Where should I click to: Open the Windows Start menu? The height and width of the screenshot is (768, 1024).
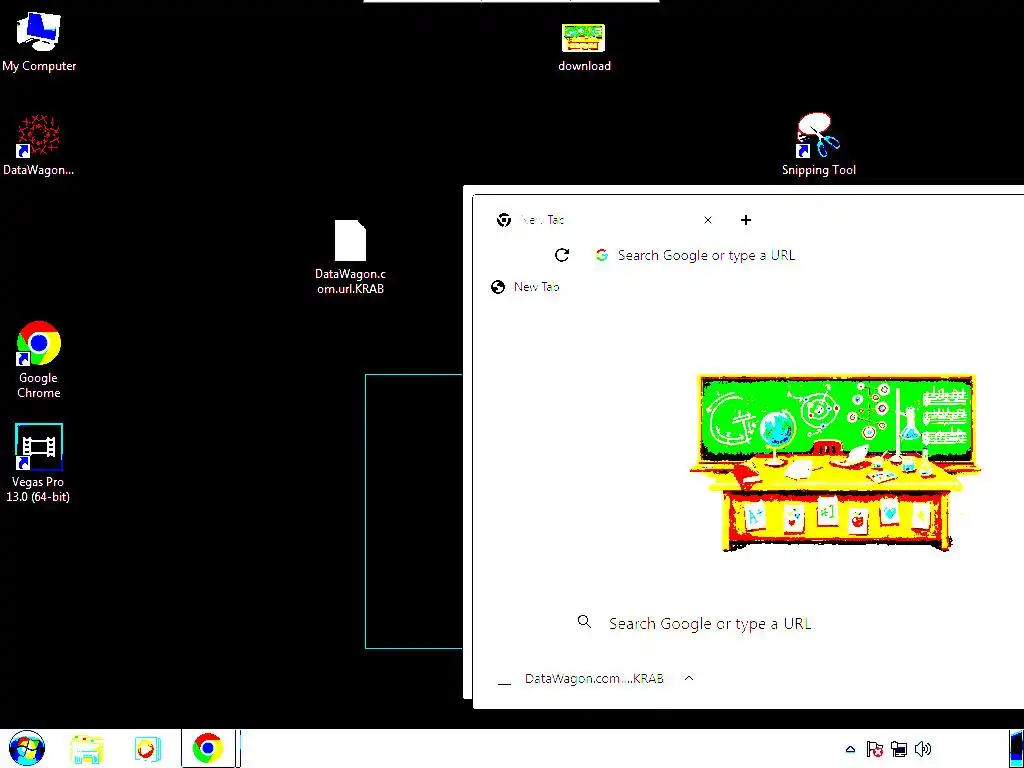(27, 748)
